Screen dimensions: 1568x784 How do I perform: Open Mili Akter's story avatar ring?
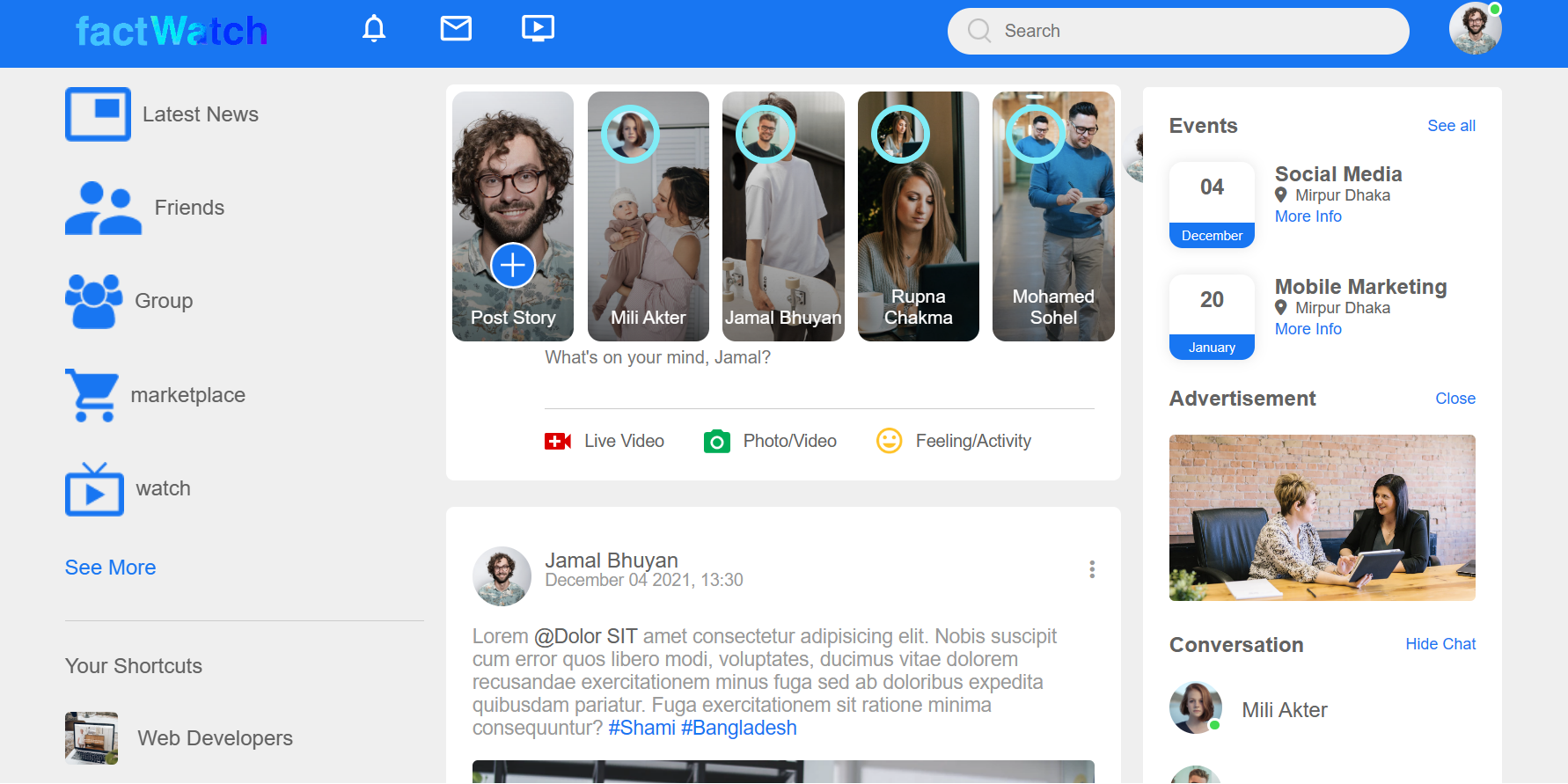click(630, 134)
